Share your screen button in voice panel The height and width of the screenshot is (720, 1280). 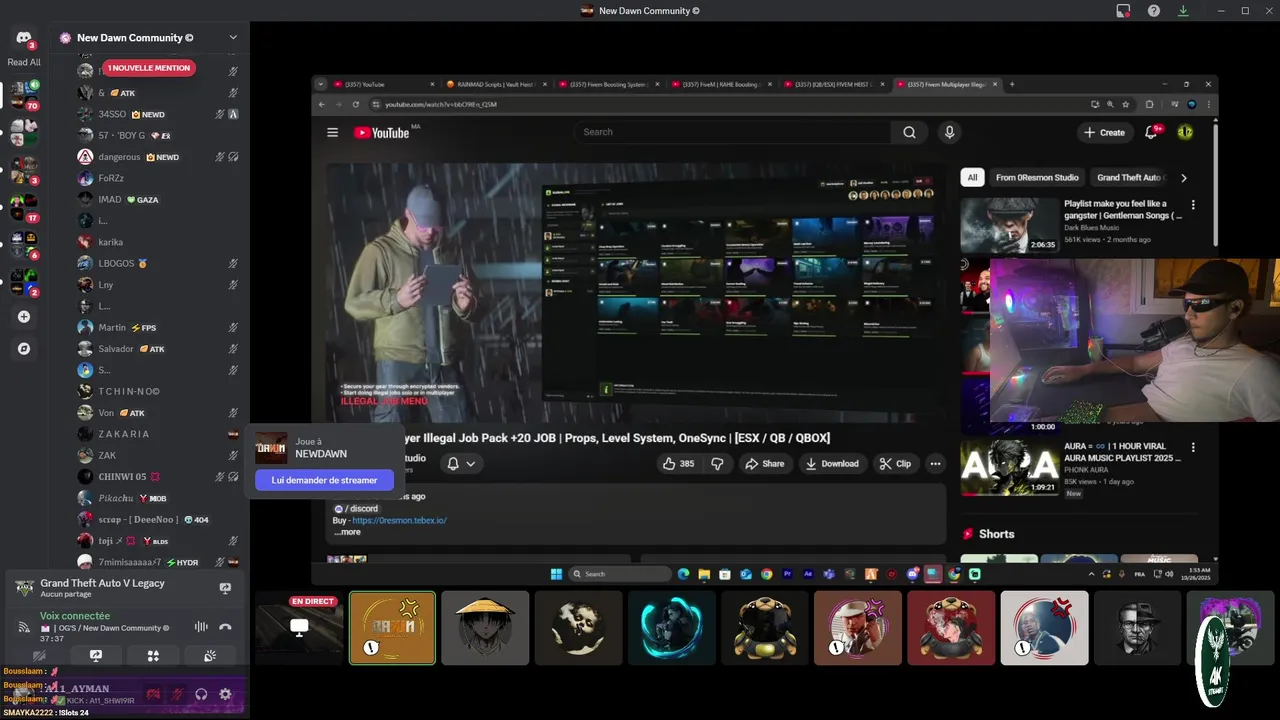tap(96, 656)
